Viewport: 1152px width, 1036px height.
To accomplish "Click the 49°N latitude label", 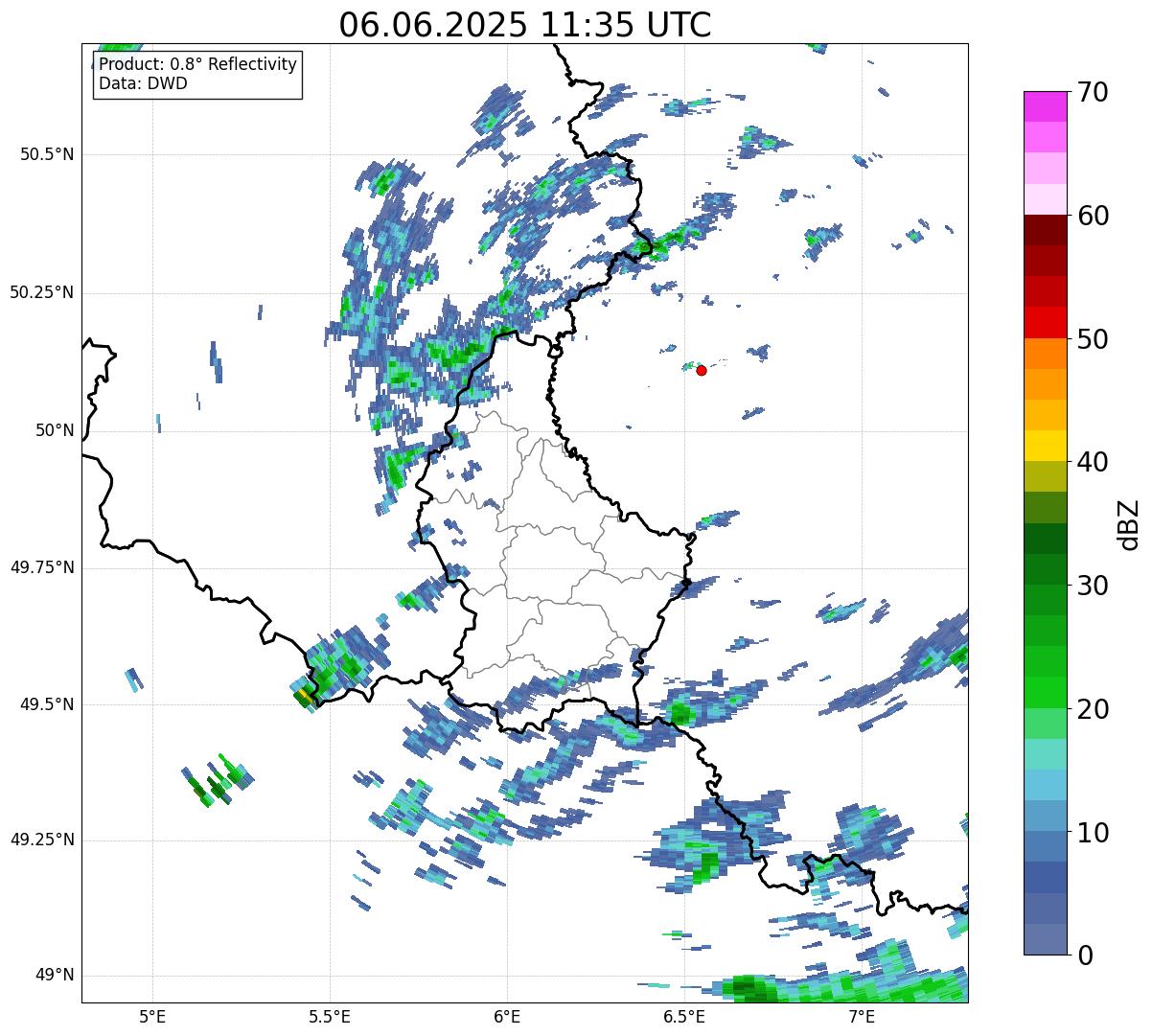I will click(55, 976).
